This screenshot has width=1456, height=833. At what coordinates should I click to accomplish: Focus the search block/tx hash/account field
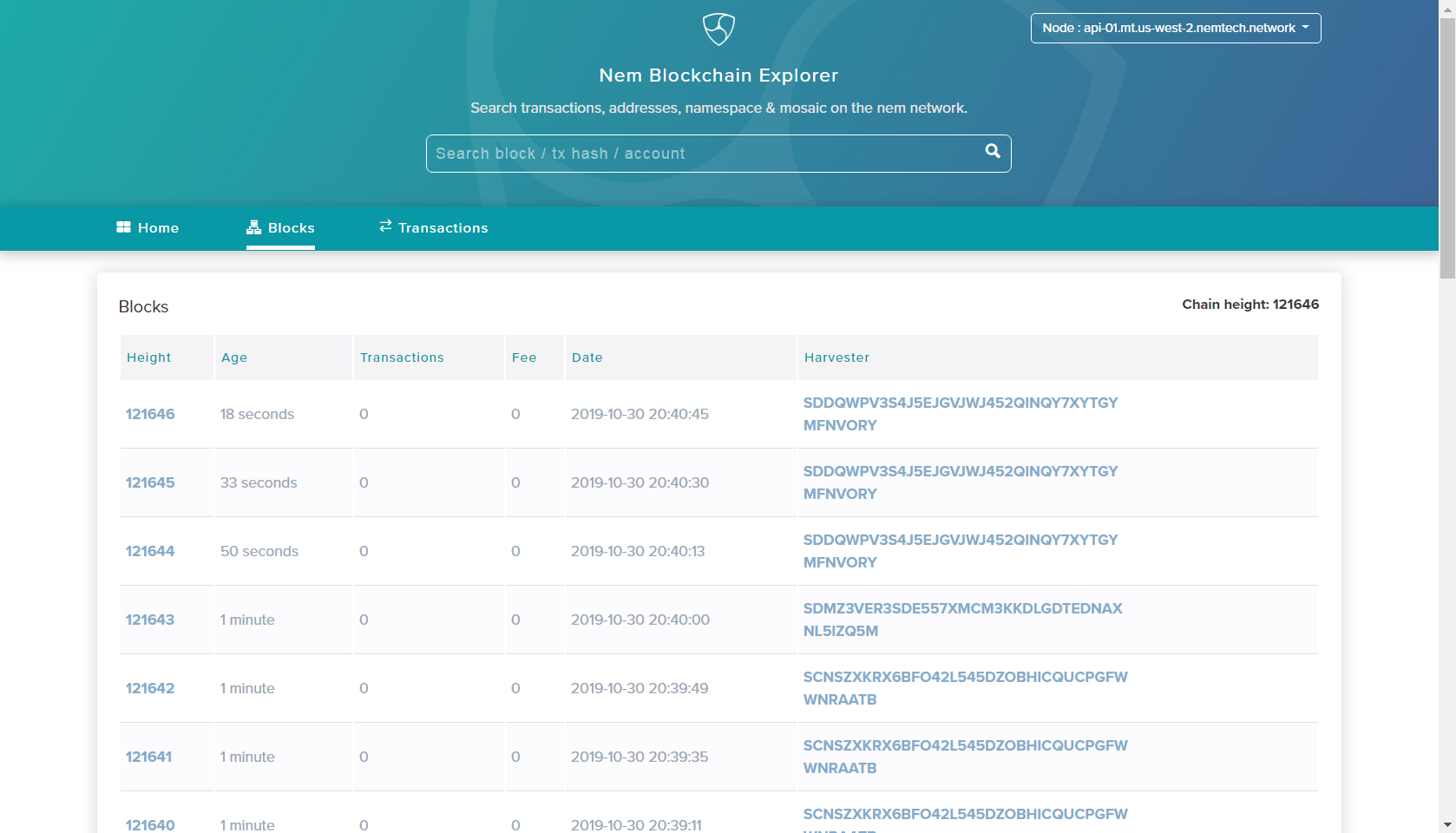(718, 154)
